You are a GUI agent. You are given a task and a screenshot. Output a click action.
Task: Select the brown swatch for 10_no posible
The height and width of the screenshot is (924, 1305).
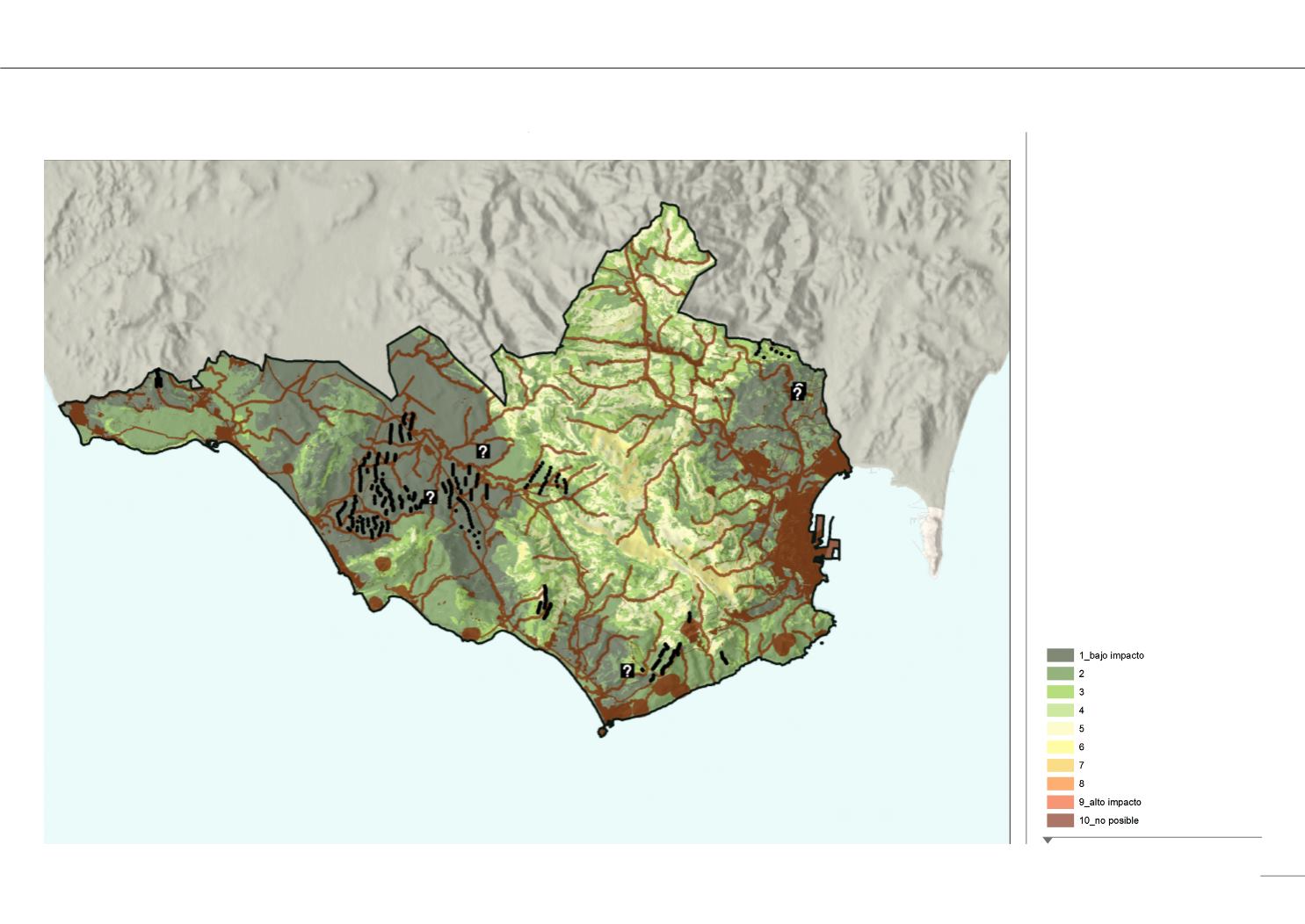pyautogui.click(x=1060, y=821)
